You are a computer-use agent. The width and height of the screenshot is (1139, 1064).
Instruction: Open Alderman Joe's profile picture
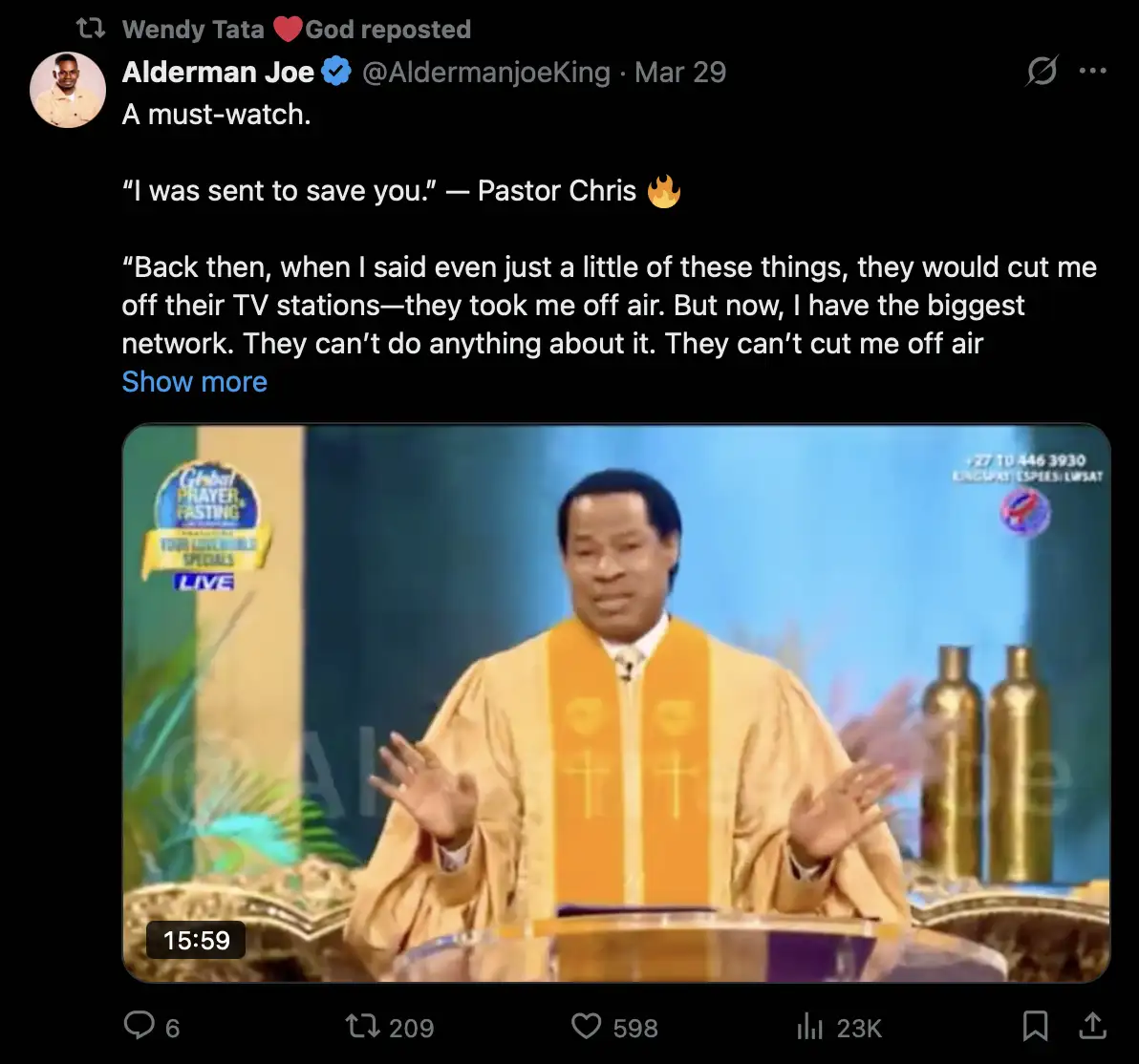pos(68,90)
